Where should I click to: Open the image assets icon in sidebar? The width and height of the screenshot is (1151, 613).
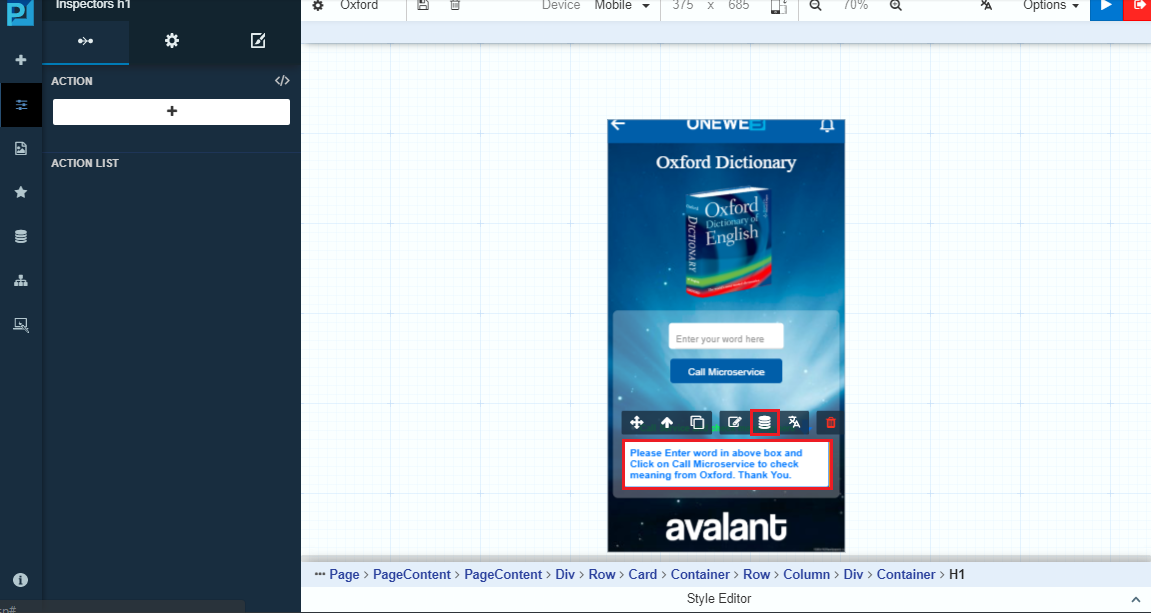tap(21, 148)
